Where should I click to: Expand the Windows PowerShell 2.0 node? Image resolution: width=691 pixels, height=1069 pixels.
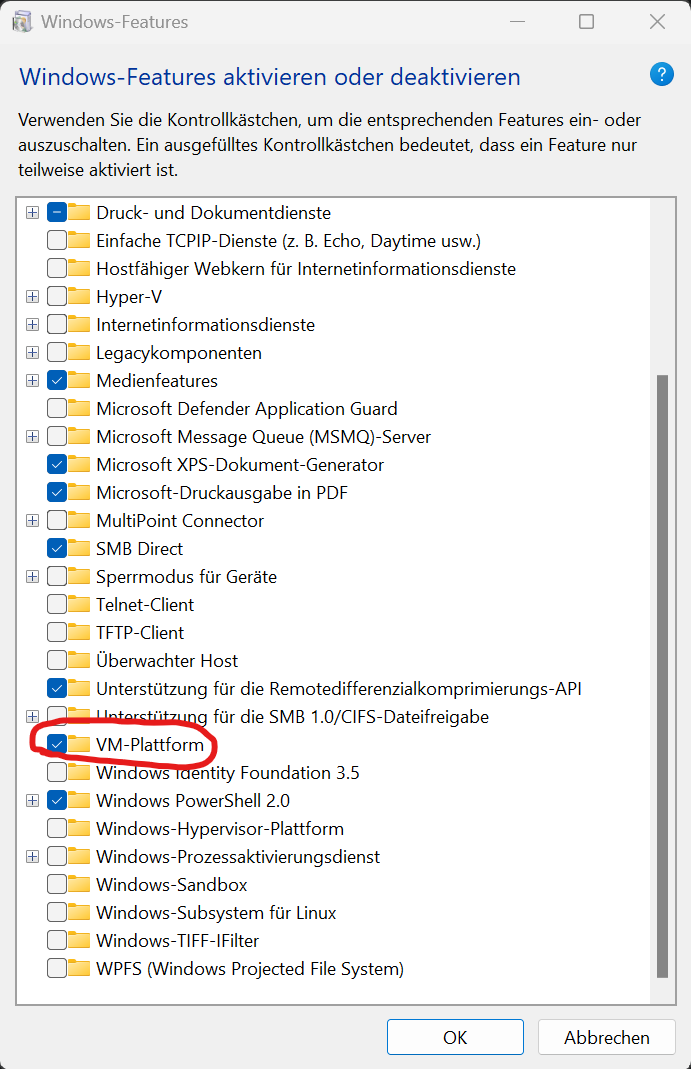coord(32,800)
